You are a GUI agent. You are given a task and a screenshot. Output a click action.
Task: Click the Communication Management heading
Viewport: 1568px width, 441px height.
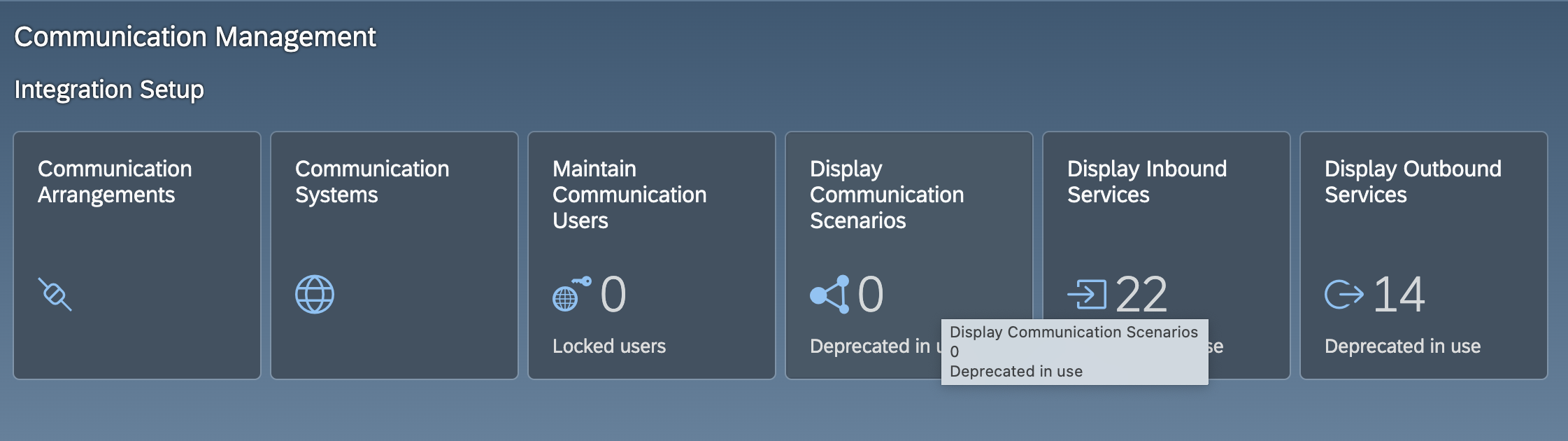(x=195, y=37)
